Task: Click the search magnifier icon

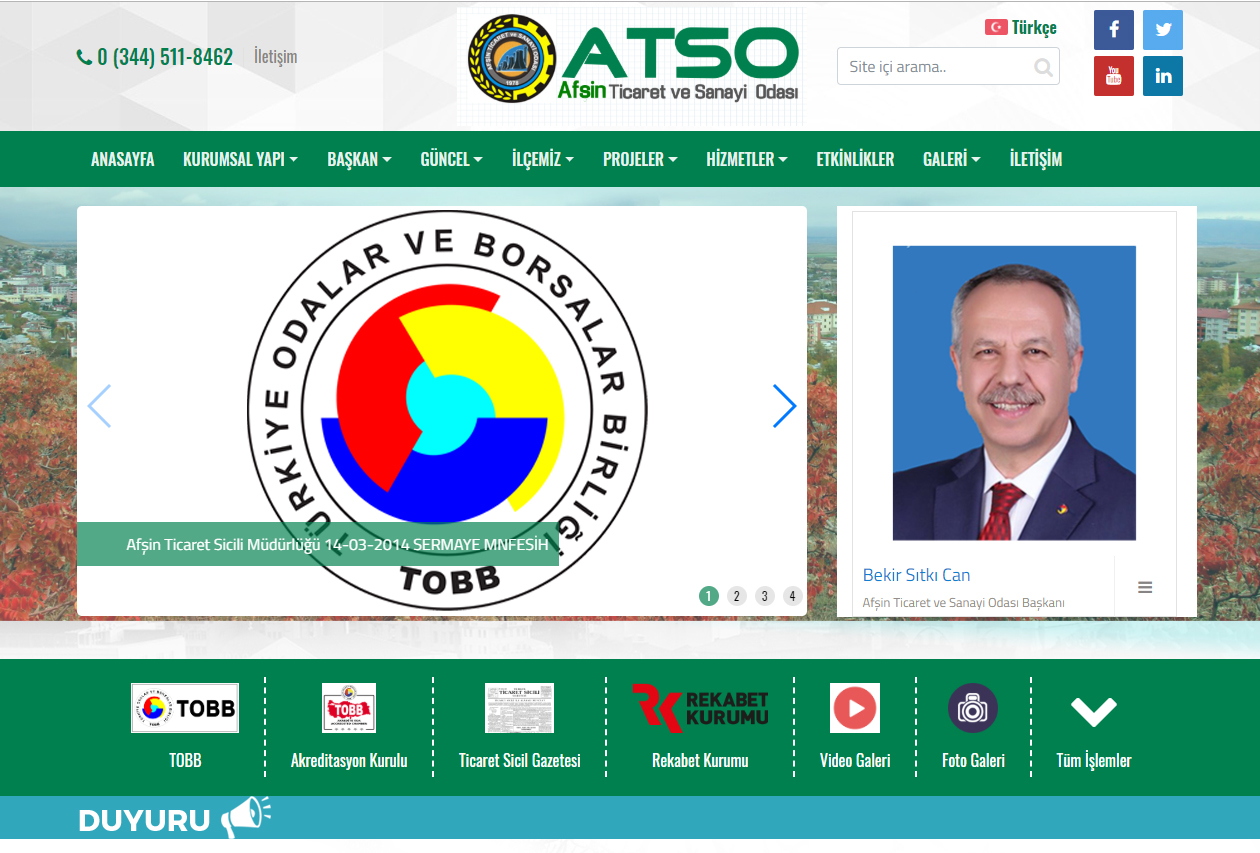Action: click(1043, 67)
